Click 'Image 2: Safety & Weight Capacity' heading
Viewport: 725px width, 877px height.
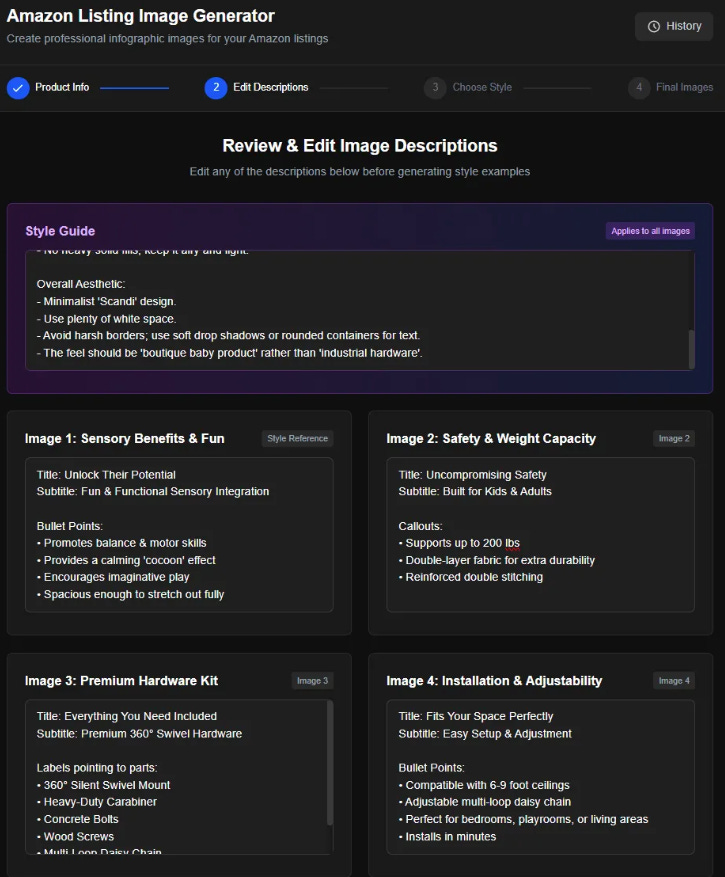tap(491, 438)
